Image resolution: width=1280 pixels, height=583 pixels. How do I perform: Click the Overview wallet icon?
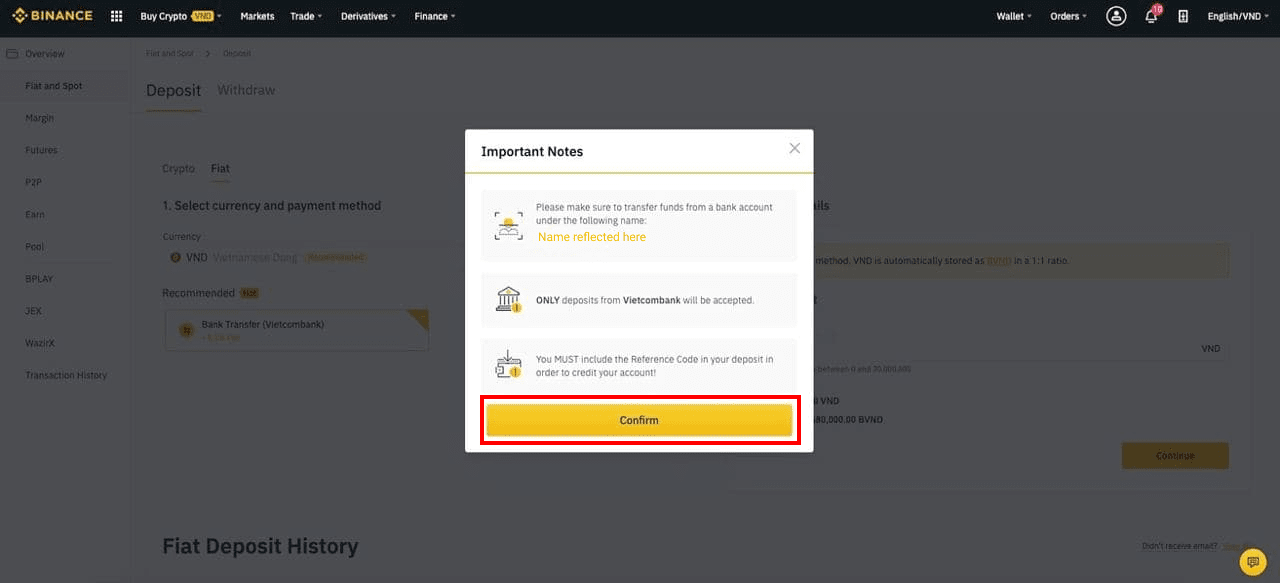click(x=12, y=54)
